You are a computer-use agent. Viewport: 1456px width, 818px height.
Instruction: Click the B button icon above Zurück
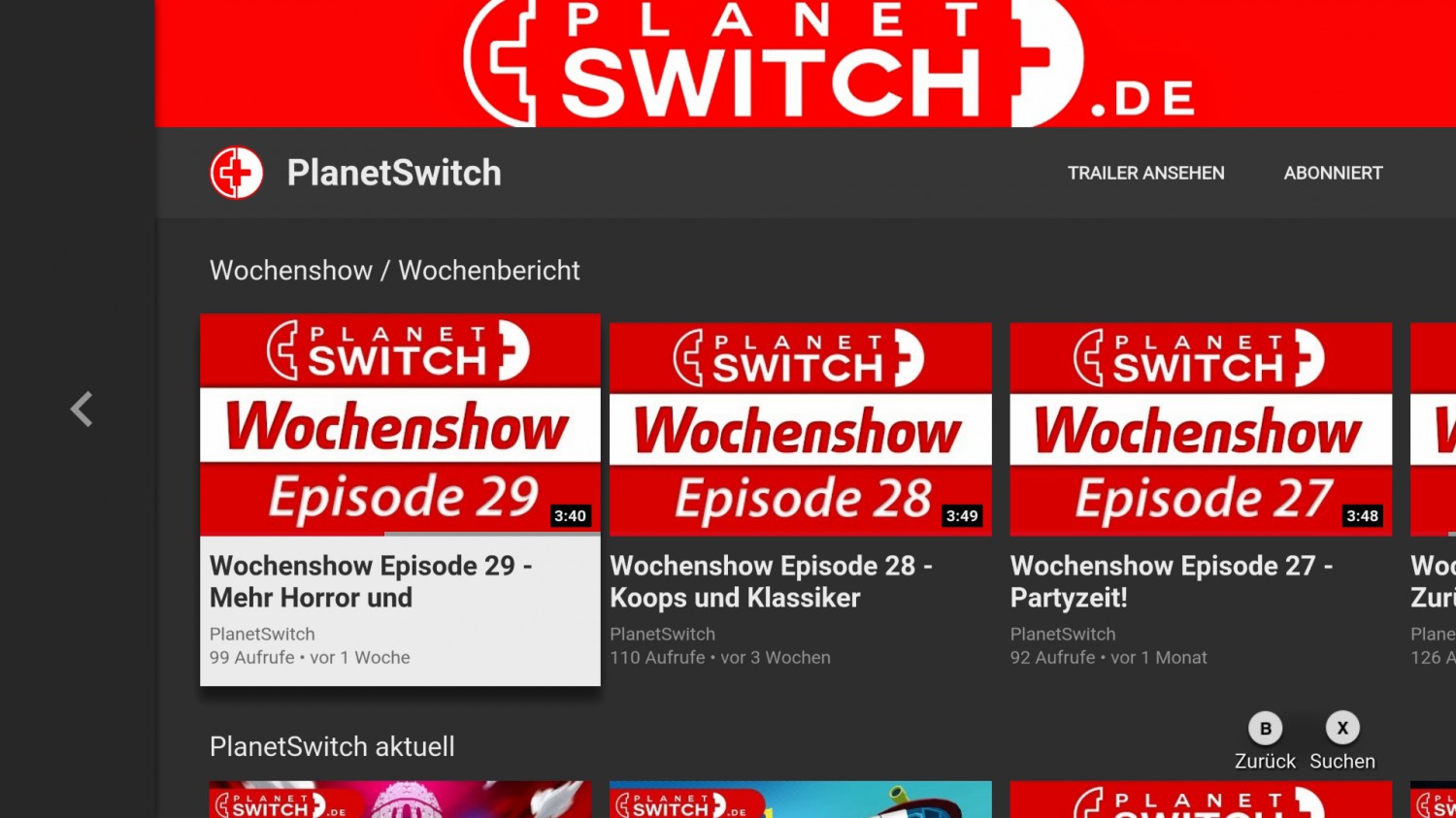coord(1265,728)
